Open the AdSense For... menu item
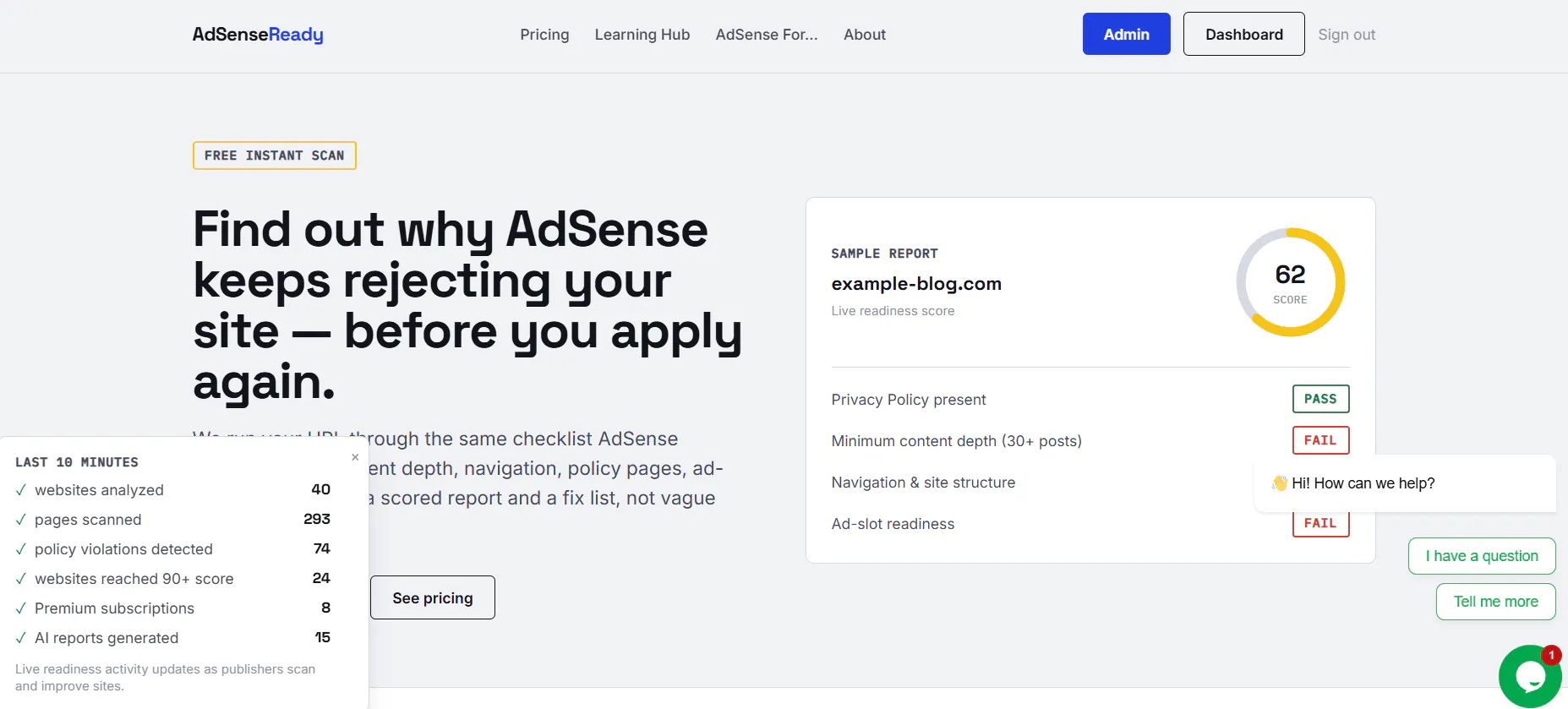The width and height of the screenshot is (1568, 709). [767, 35]
